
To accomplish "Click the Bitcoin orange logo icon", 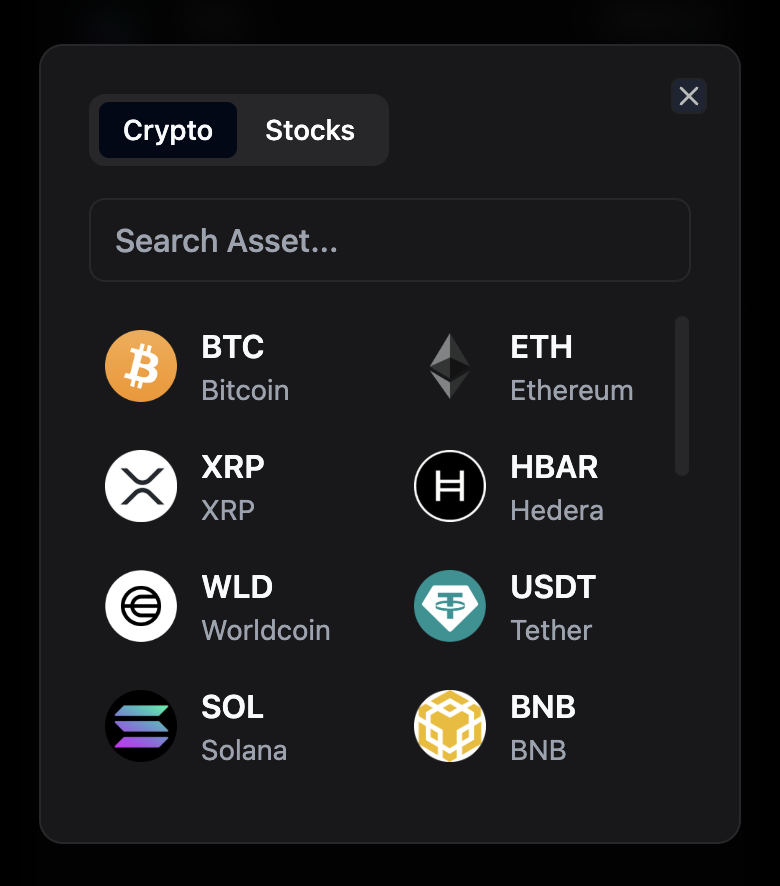I will (x=141, y=366).
